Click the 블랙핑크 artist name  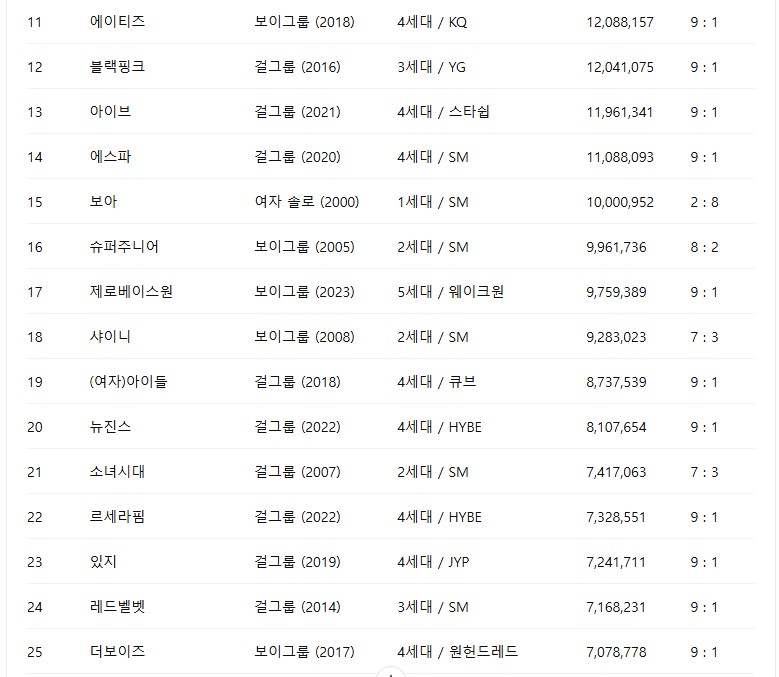pos(117,67)
